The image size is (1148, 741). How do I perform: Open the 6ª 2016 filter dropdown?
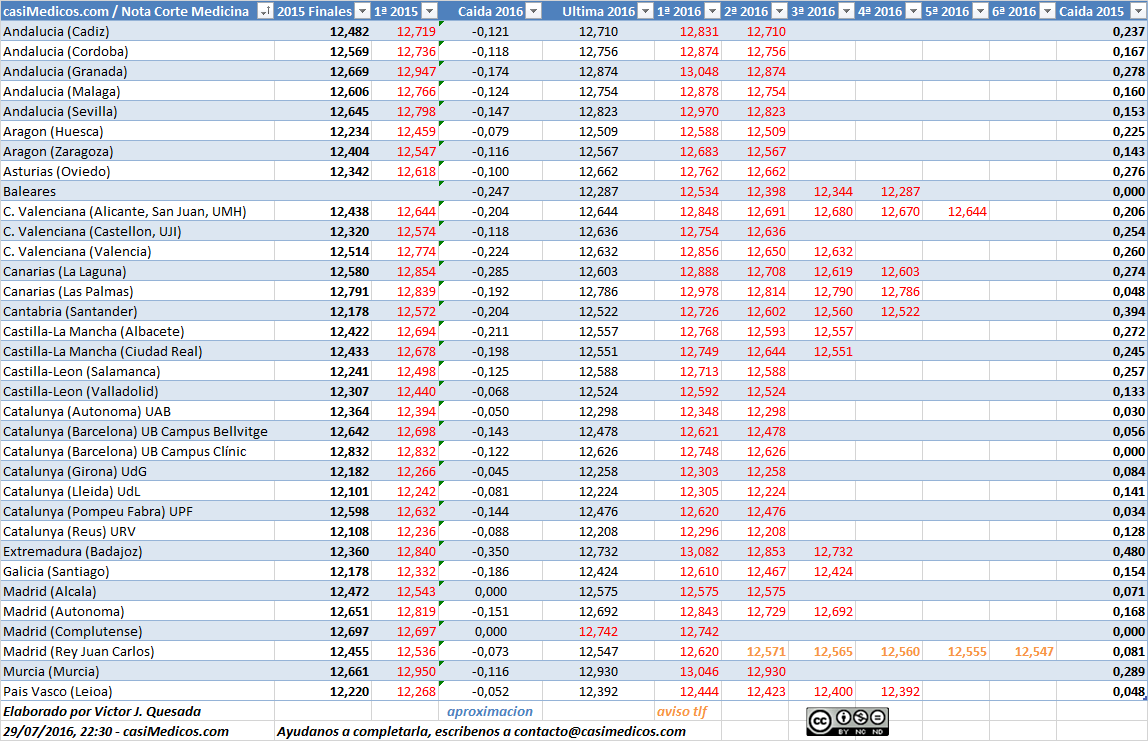pyautogui.click(x=1048, y=11)
